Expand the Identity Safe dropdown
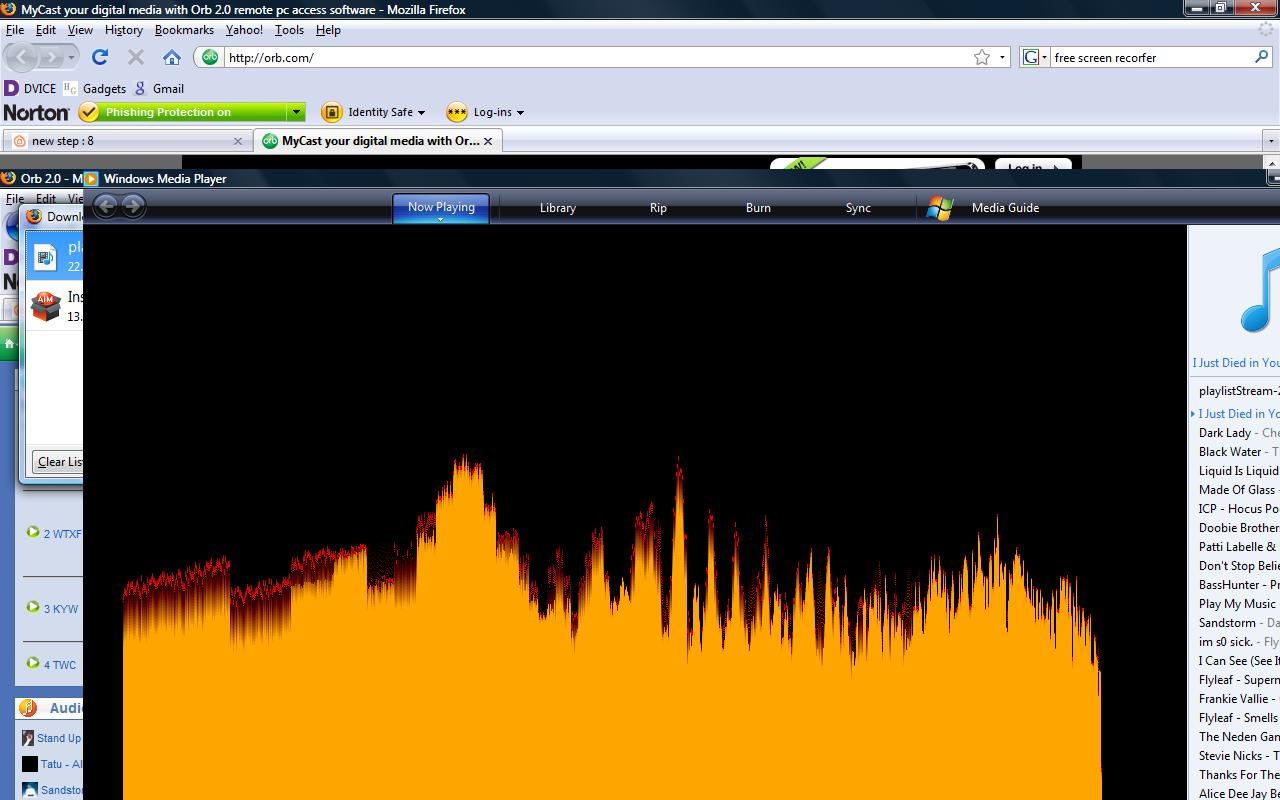 tap(421, 112)
